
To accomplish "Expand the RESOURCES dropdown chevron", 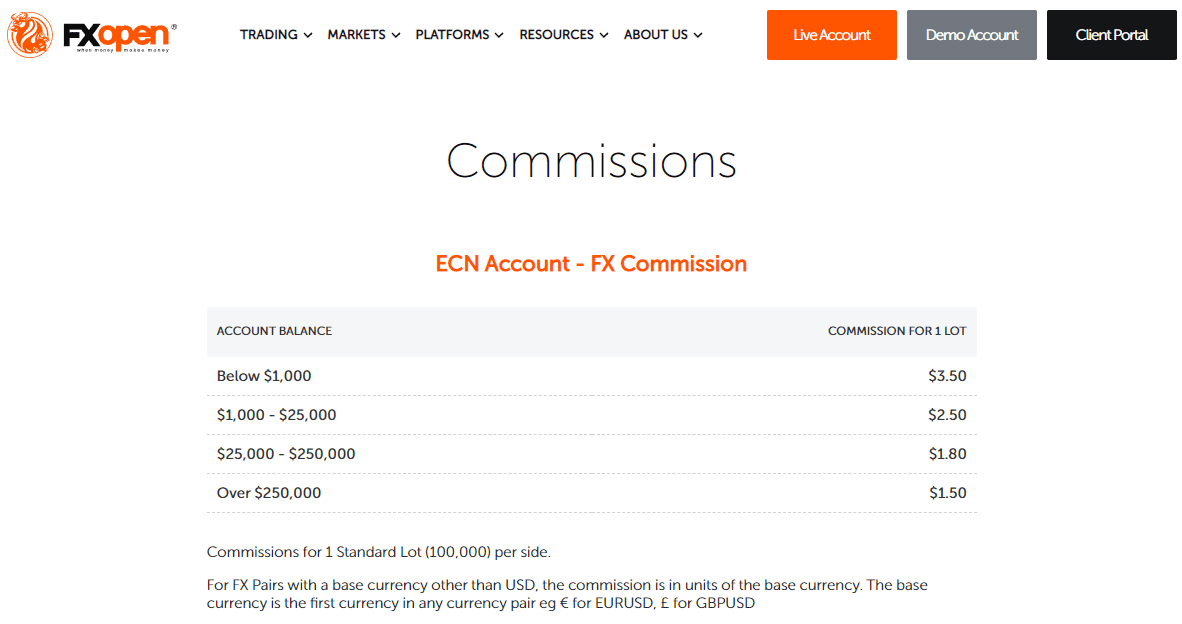I will tap(605, 35).
